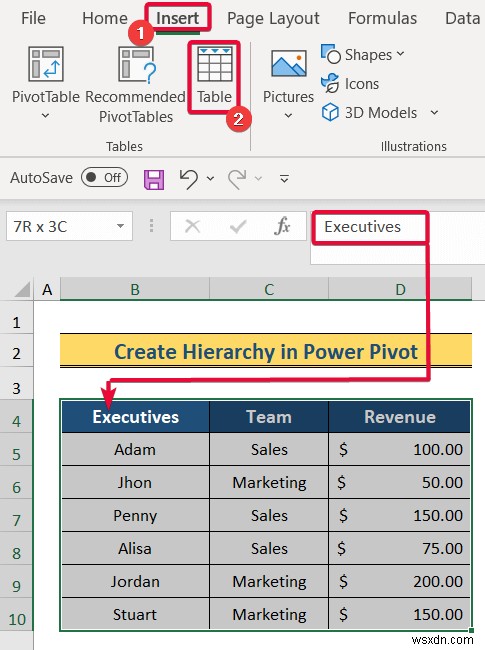Select the revenue cell showing 50.00
485x650 pixels.
coord(400,483)
